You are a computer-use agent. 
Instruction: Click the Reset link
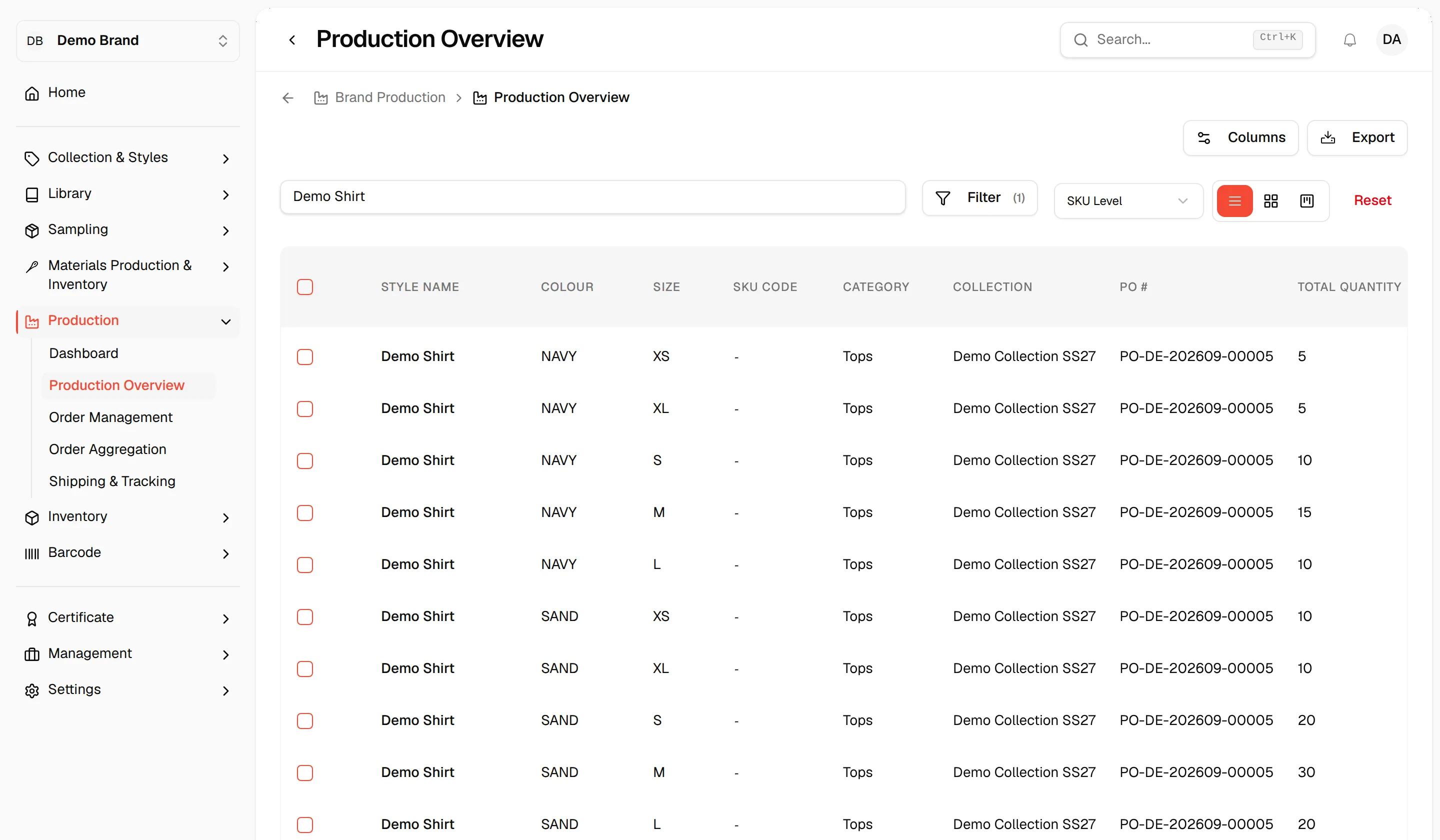[x=1372, y=200]
